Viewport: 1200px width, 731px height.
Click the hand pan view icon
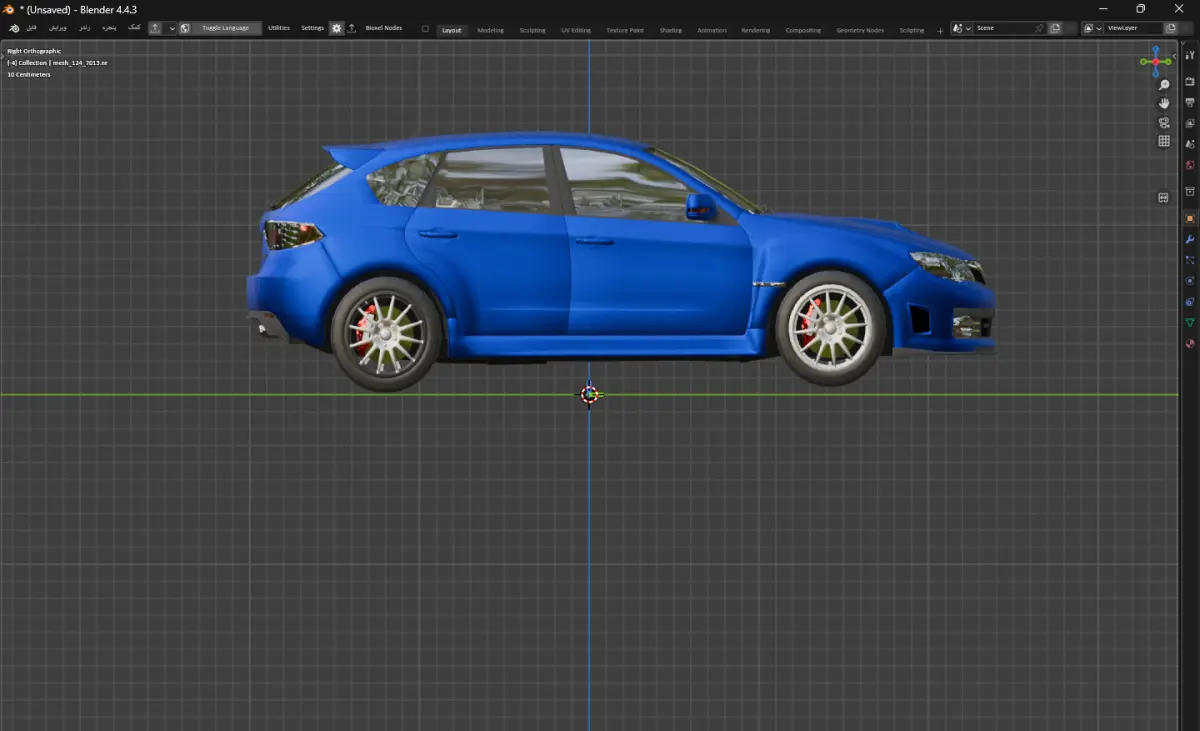coord(1164,103)
